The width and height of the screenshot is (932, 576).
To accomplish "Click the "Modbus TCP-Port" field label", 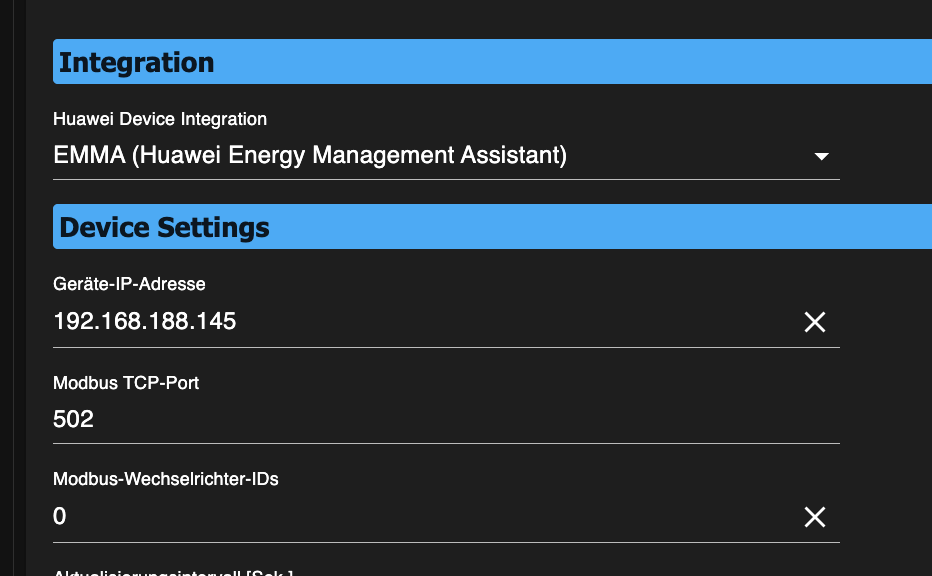I will click(126, 383).
